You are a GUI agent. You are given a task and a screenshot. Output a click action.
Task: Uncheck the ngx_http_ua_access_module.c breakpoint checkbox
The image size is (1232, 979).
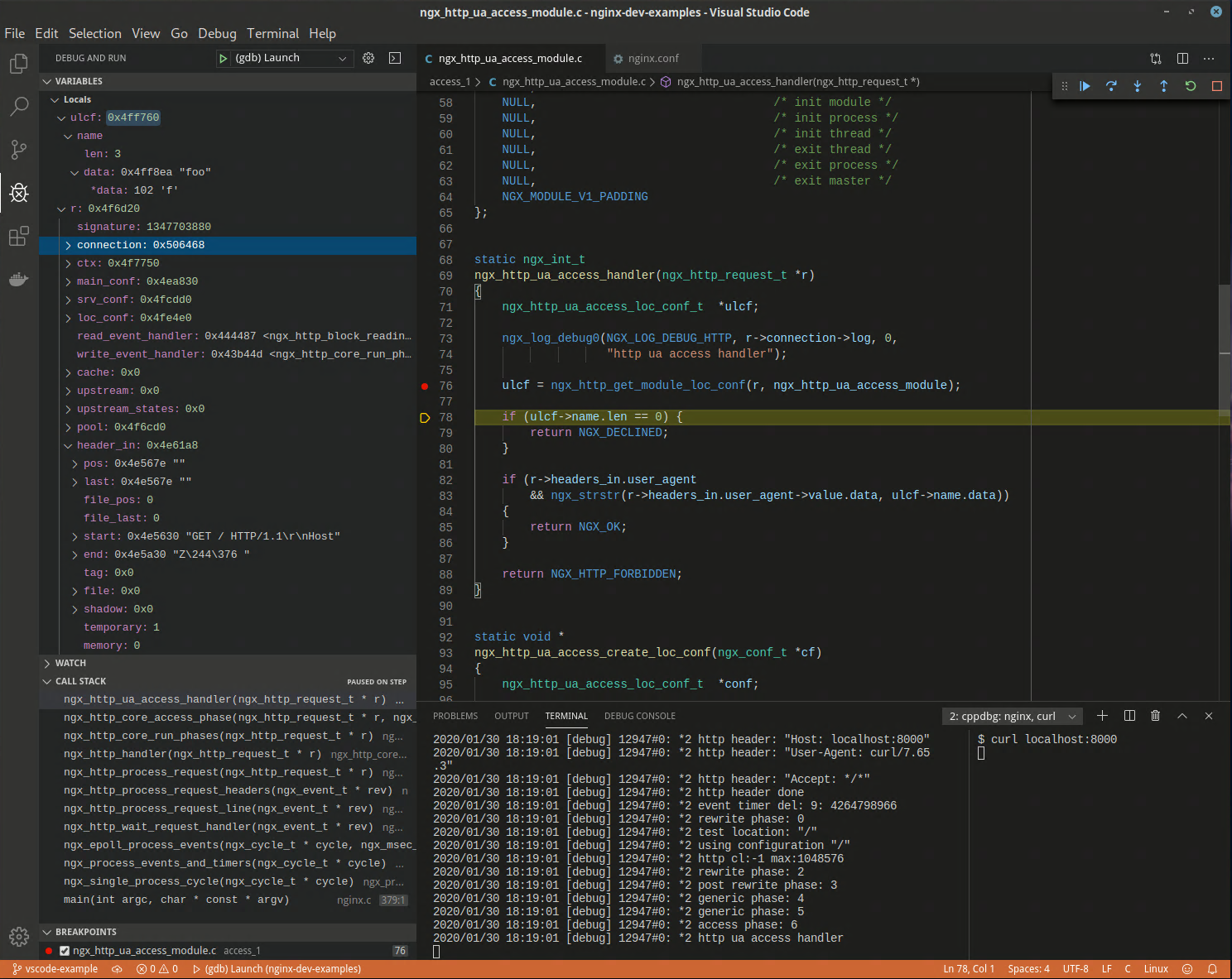(65, 951)
